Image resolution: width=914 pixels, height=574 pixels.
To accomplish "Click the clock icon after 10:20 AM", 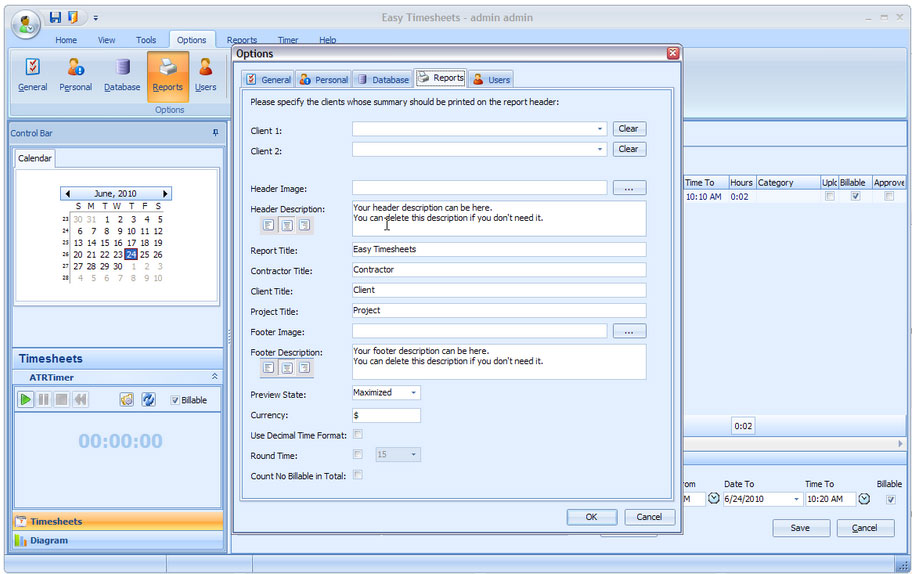I will click(x=864, y=499).
